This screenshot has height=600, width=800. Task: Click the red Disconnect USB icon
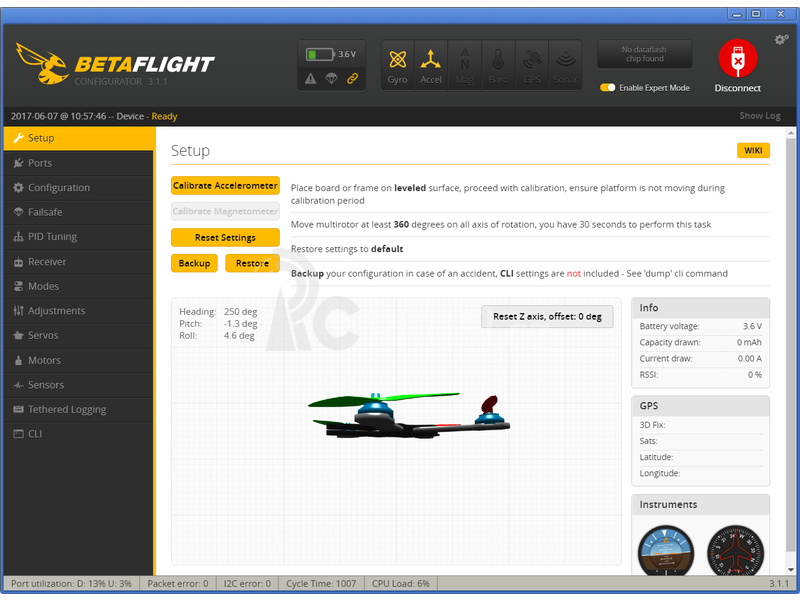point(738,58)
